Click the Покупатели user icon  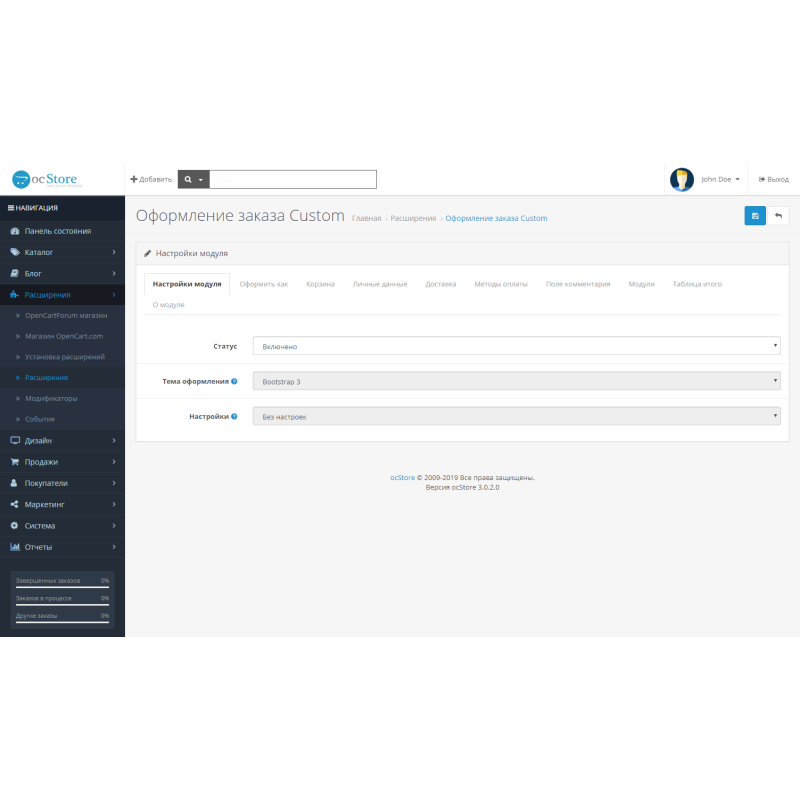(16, 482)
